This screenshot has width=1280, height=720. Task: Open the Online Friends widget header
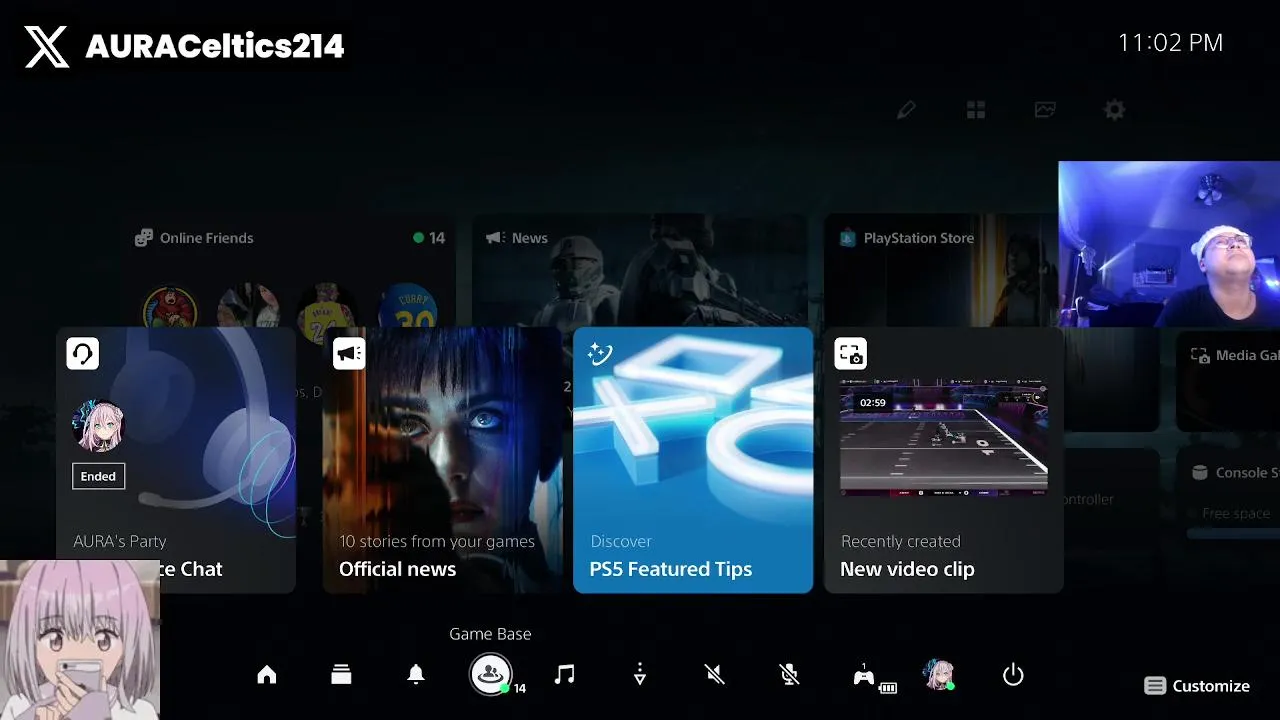(194, 238)
